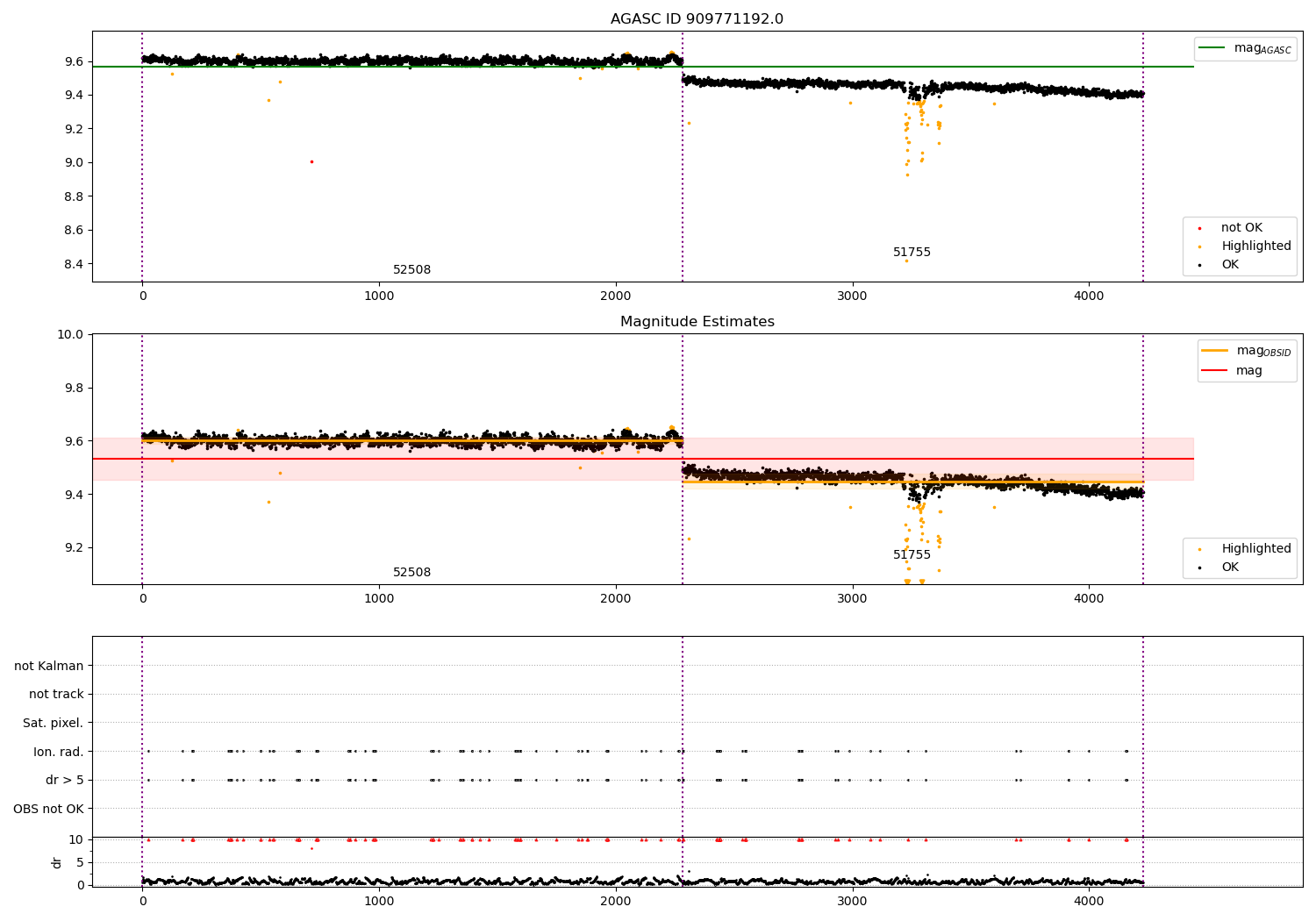The height and width of the screenshot is (921, 1316).
Task: Click the "9.0" y-axis tick label
Action: [x=74, y=162]
